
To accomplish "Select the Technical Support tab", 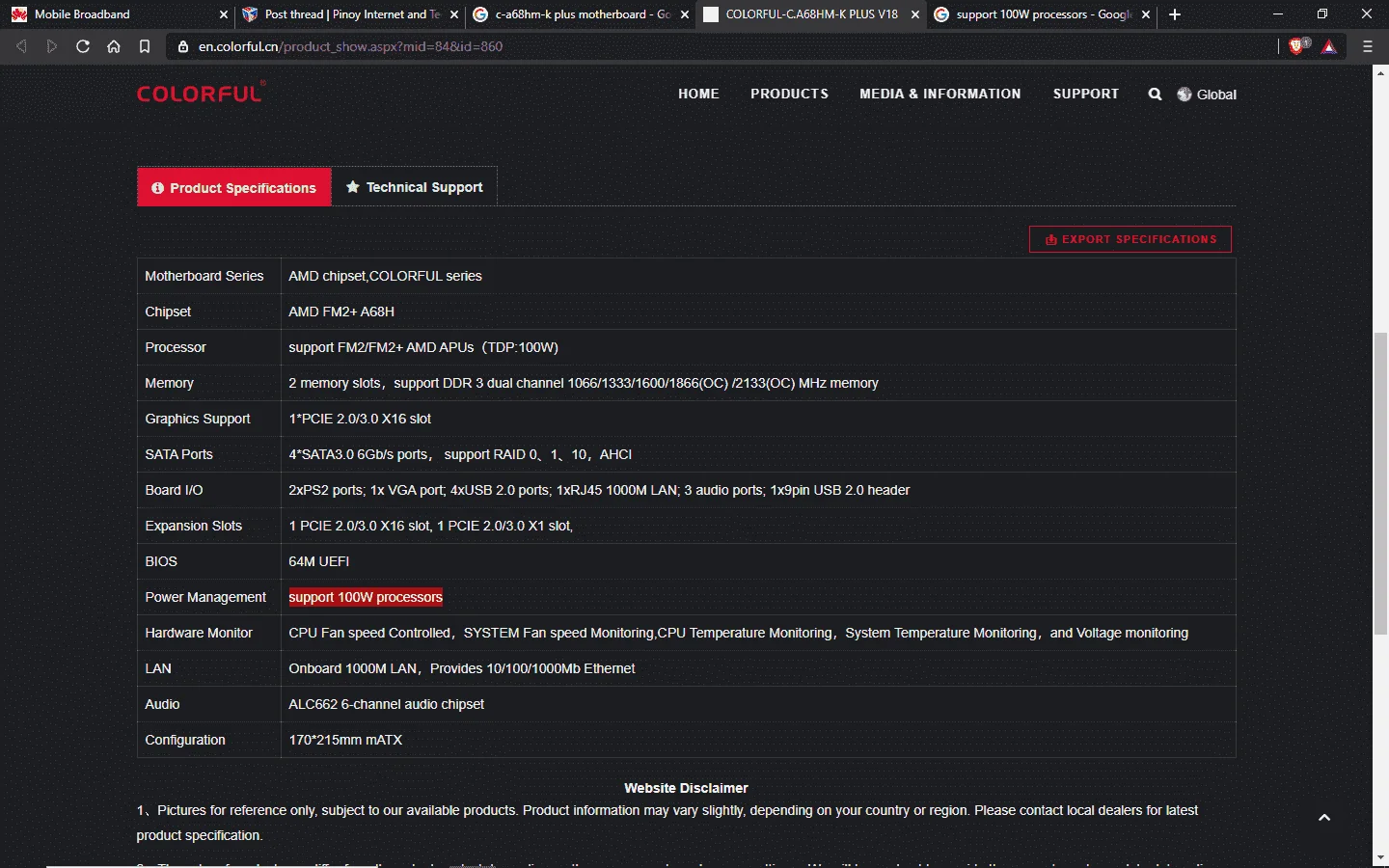I will (x=415, y=187).
